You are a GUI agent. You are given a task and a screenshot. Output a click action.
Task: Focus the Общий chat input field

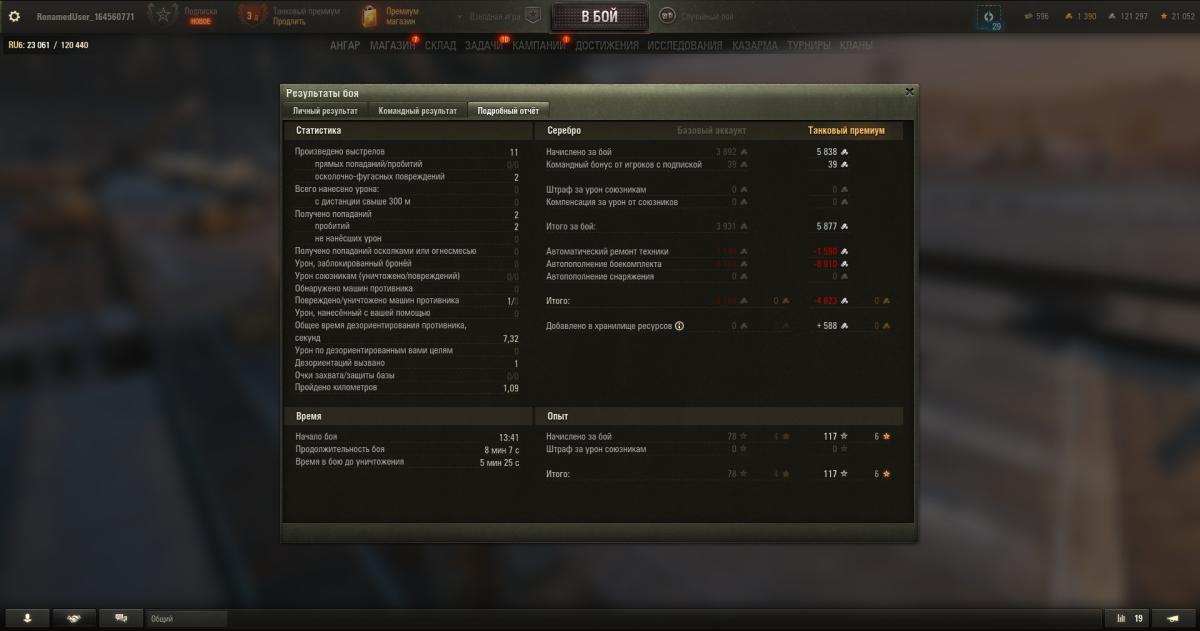tap(187, 619)
